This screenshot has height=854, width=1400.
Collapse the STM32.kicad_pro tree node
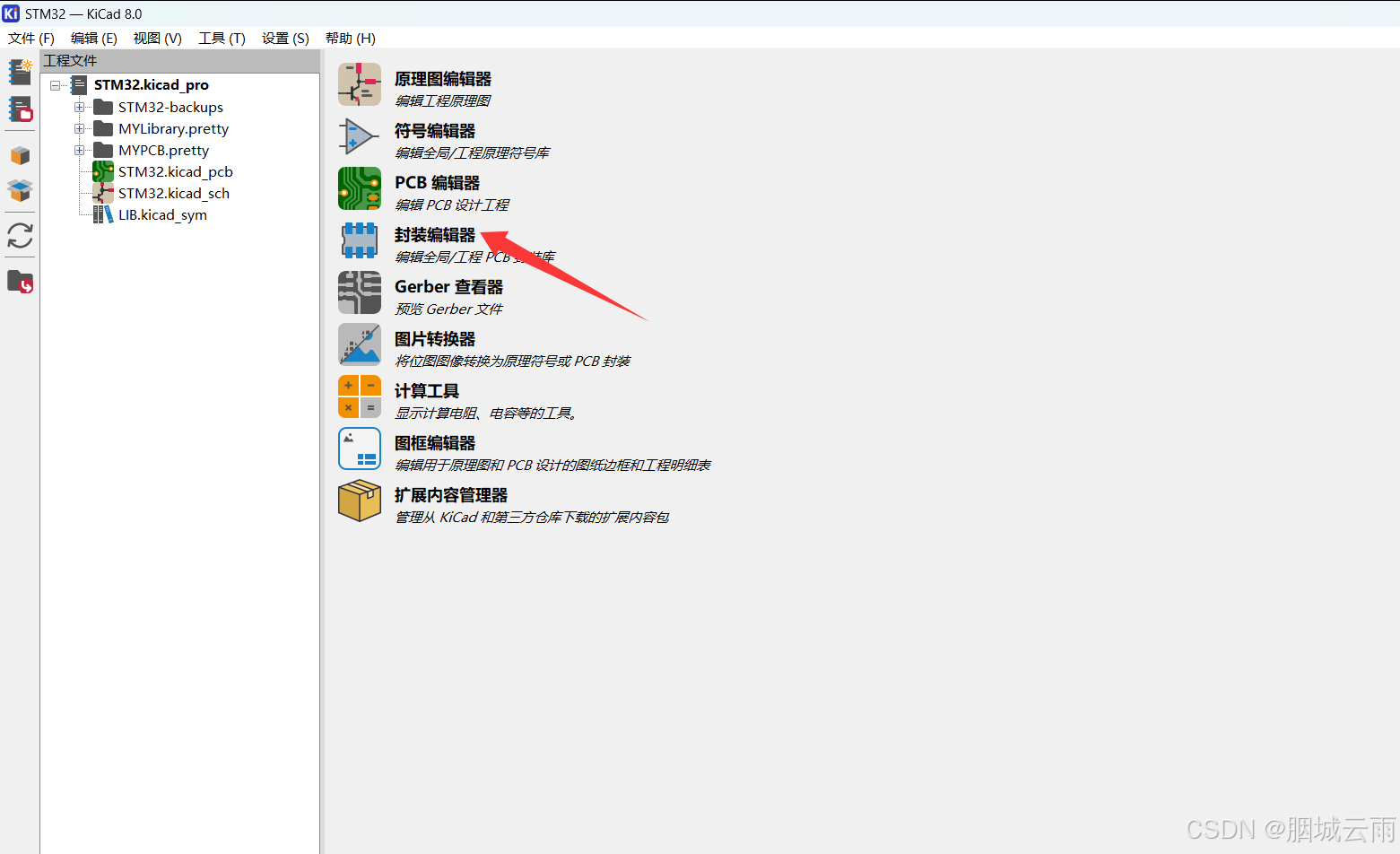pos(56,85)
